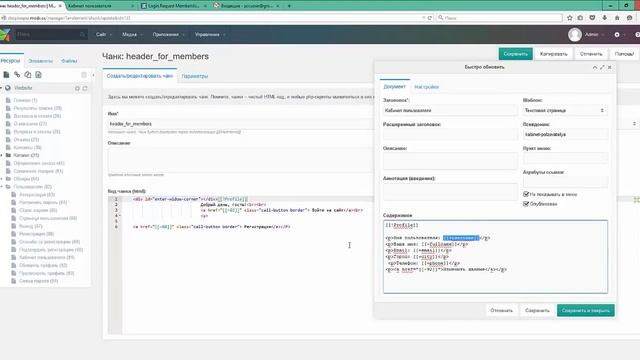Collapse the left tree panel with the arrow
This screenshot has width=640, height=360.
[x=93, y=75]
